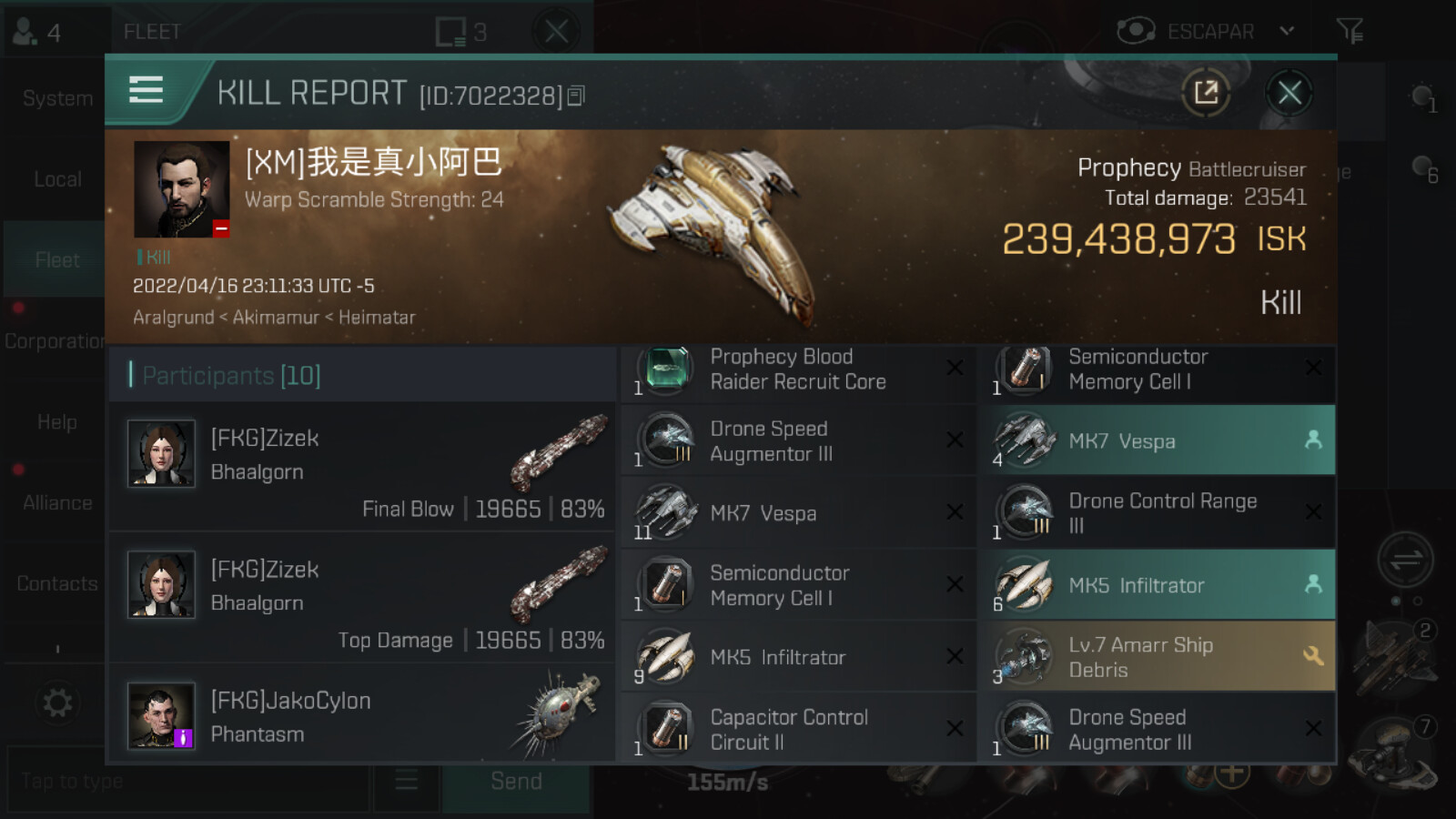Select the Prophecy Blood Raider Recruit Core item
The image size is (1456, 819).
pos(798,370)
